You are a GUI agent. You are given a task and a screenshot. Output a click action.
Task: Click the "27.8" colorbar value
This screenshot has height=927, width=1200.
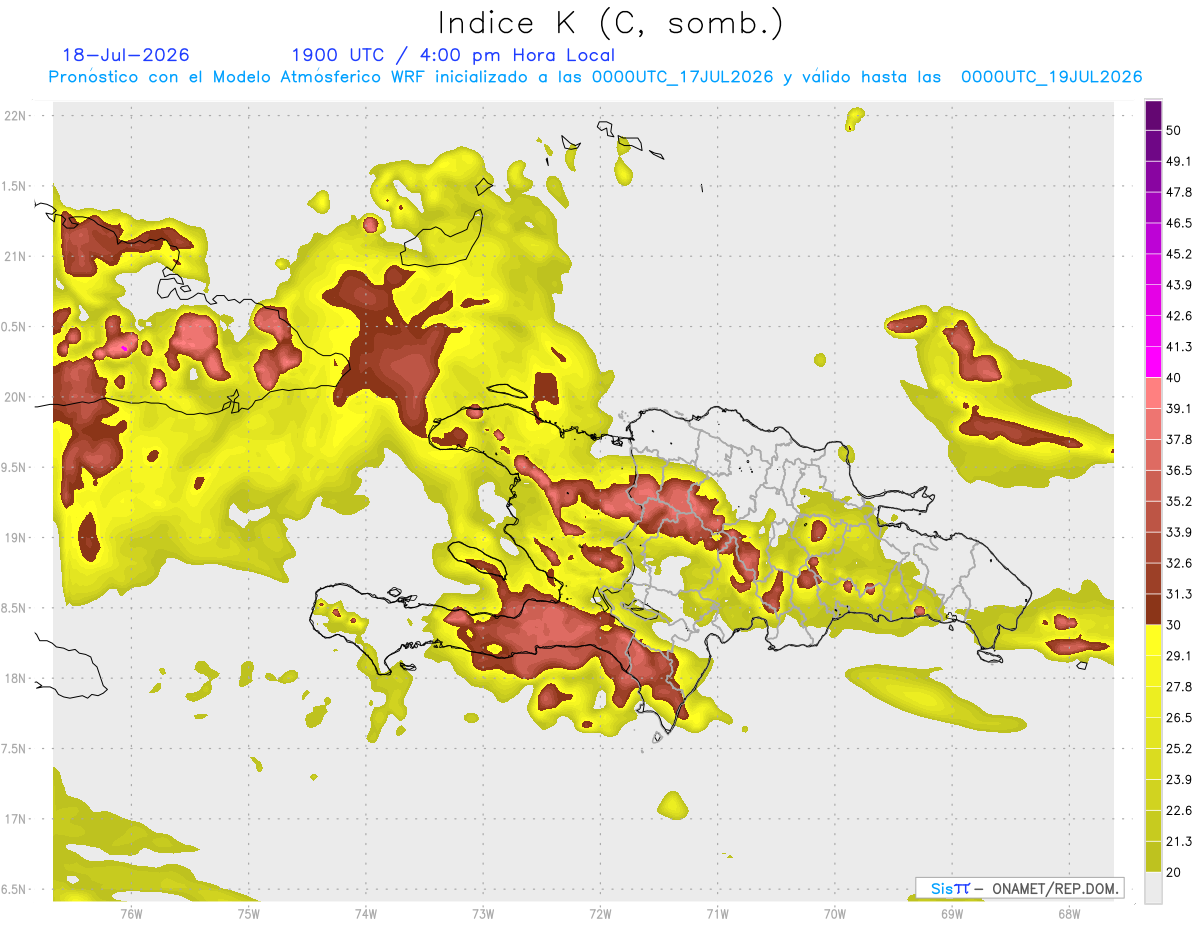(x=1179, y=687)
